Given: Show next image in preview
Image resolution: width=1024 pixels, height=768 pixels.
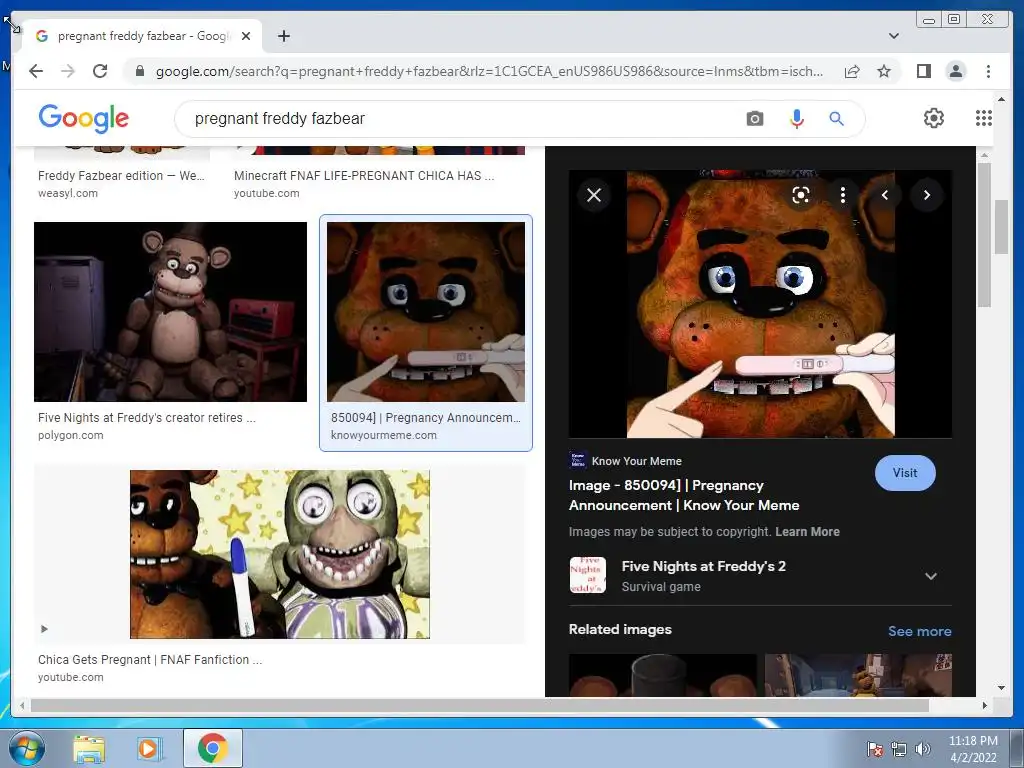Looking at the screenshot, I should pyautogui.click(x=927, y=195).
